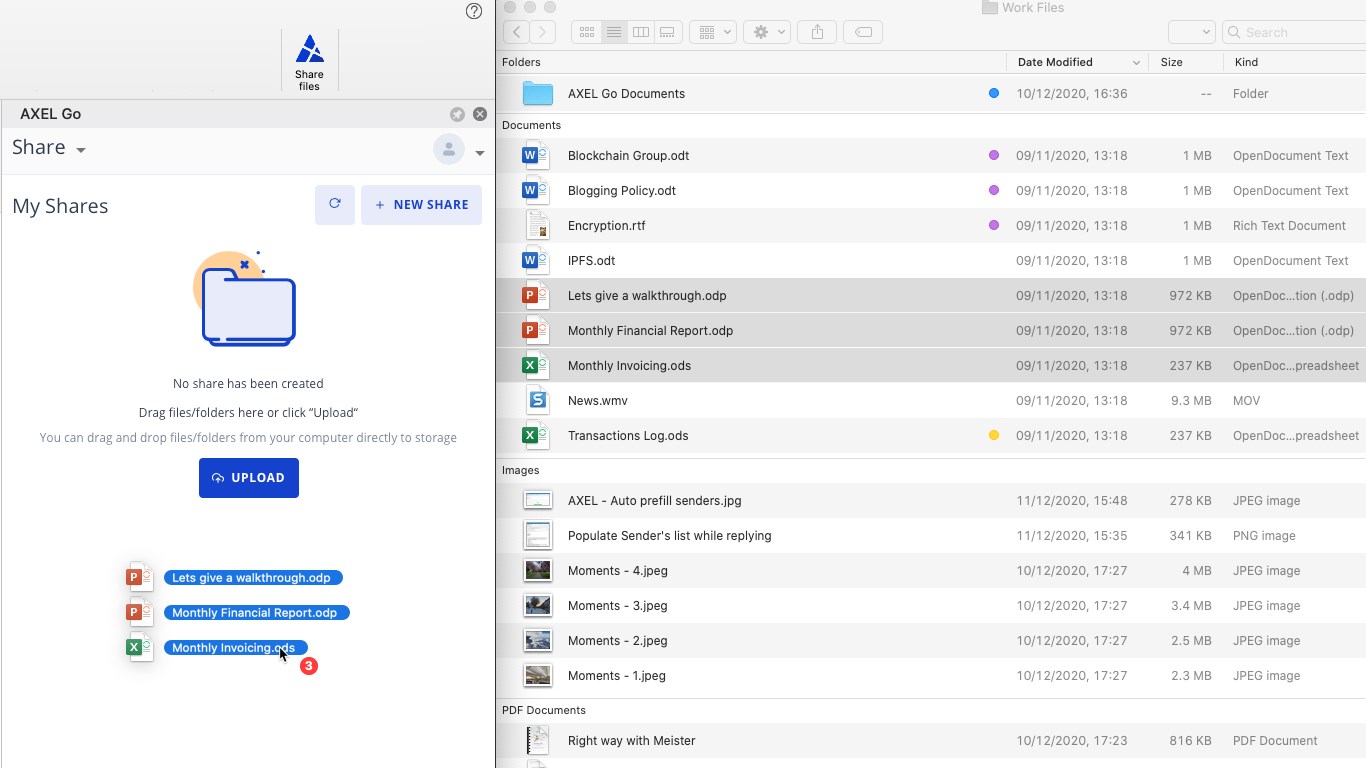
Task: Refresh the My Shares list
Action: (x=335, y=204)
